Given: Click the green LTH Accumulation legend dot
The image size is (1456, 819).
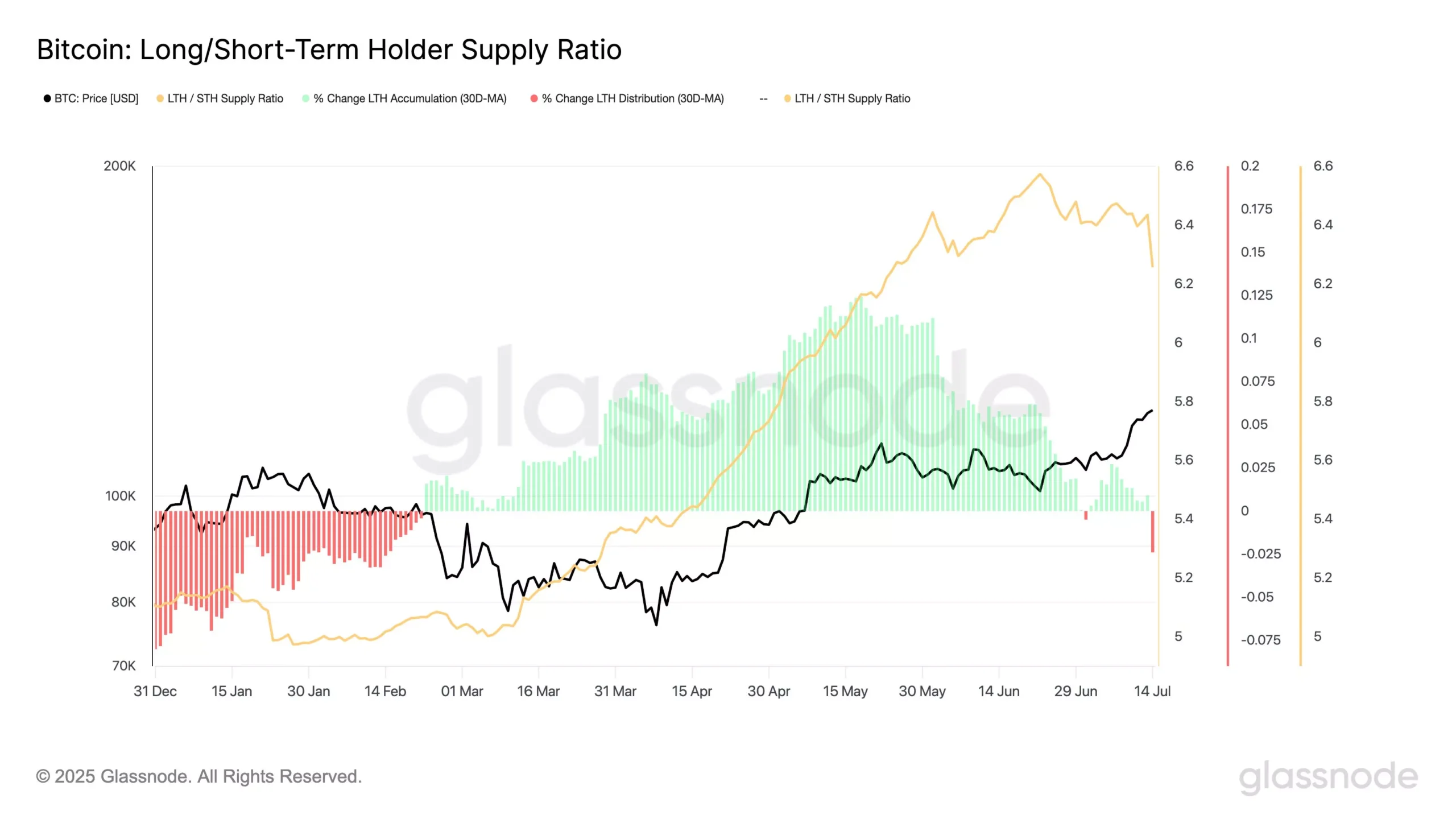Looking at the screenshot, I should (306, 98).
